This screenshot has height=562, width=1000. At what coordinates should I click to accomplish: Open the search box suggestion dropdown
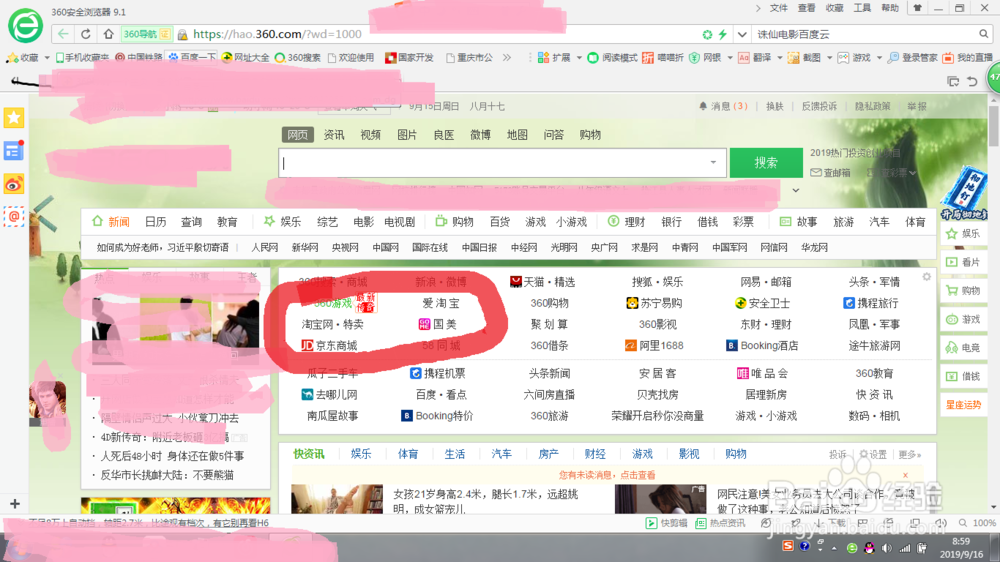tap(713, 163)
